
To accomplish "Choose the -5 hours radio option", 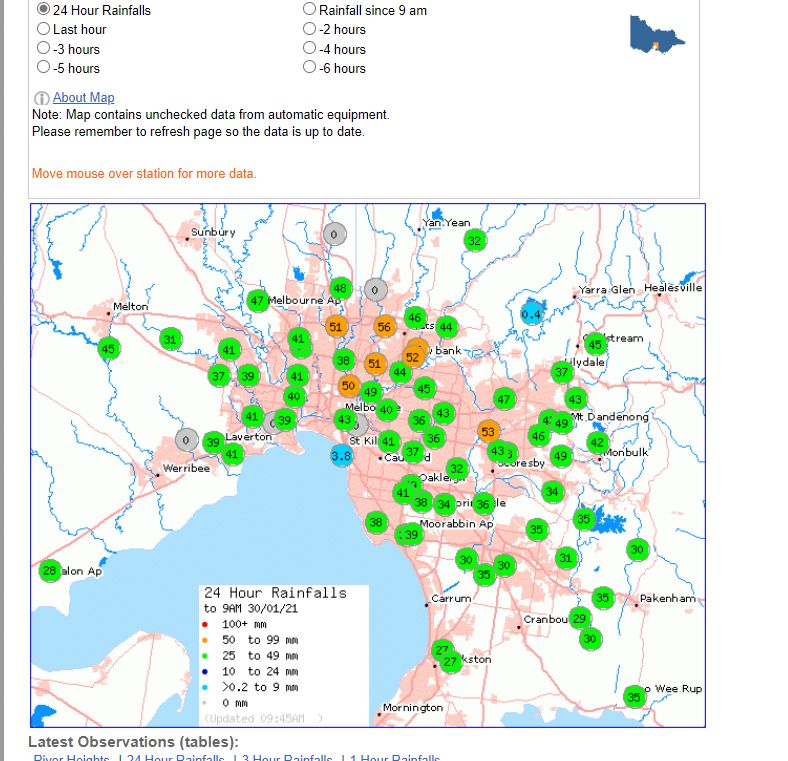I will [44, 67].
